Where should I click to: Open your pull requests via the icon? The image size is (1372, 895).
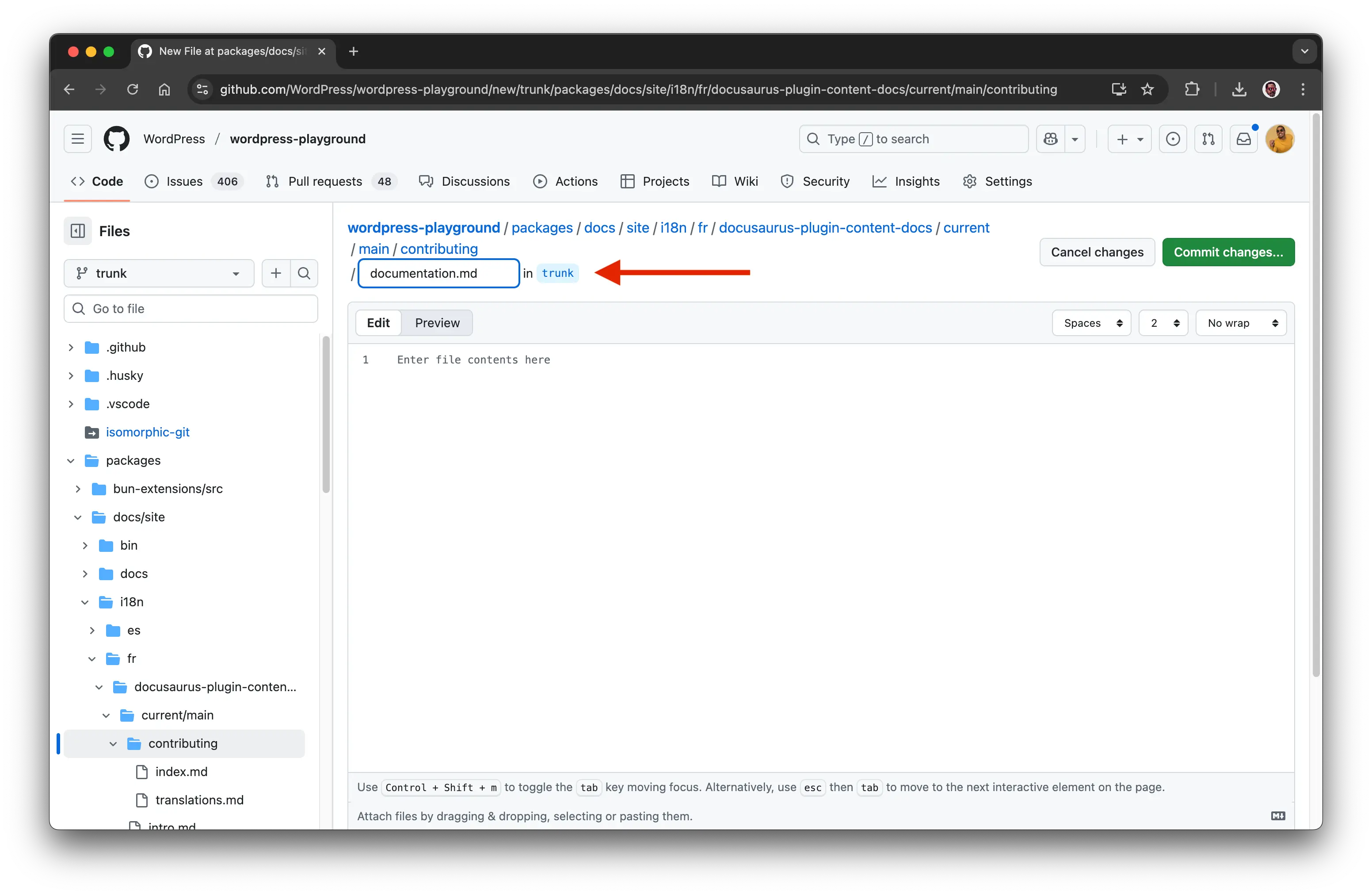tap(1208, 138)
